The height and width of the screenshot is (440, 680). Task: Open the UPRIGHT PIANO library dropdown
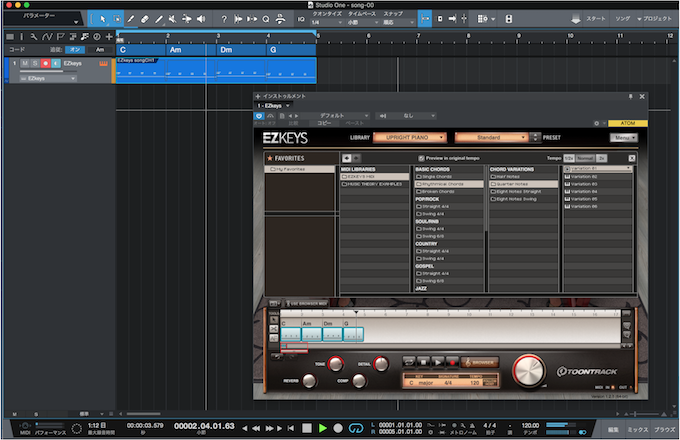point(410,137)
